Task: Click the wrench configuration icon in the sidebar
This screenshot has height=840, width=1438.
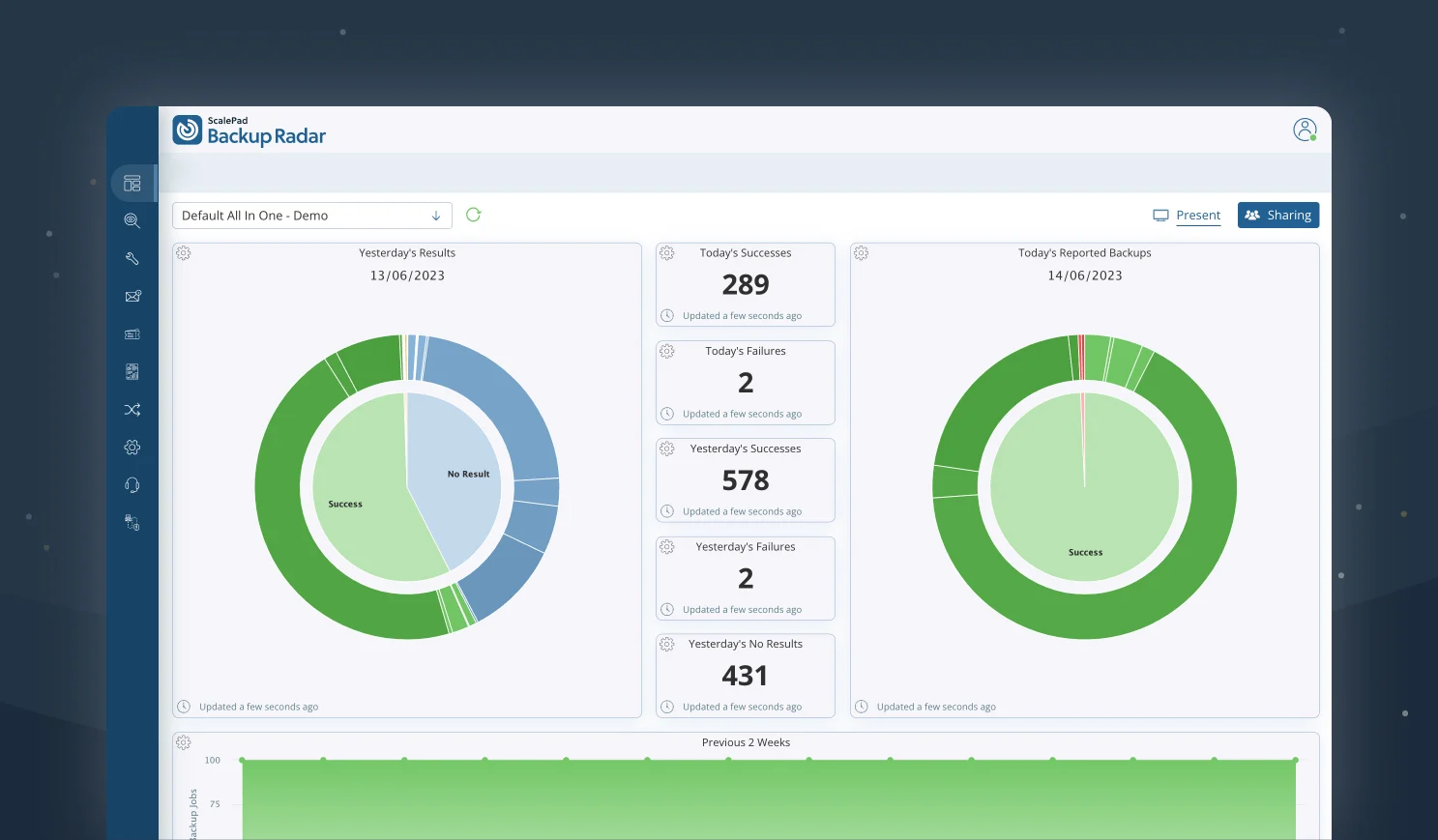Action: (x=132, y=258)
